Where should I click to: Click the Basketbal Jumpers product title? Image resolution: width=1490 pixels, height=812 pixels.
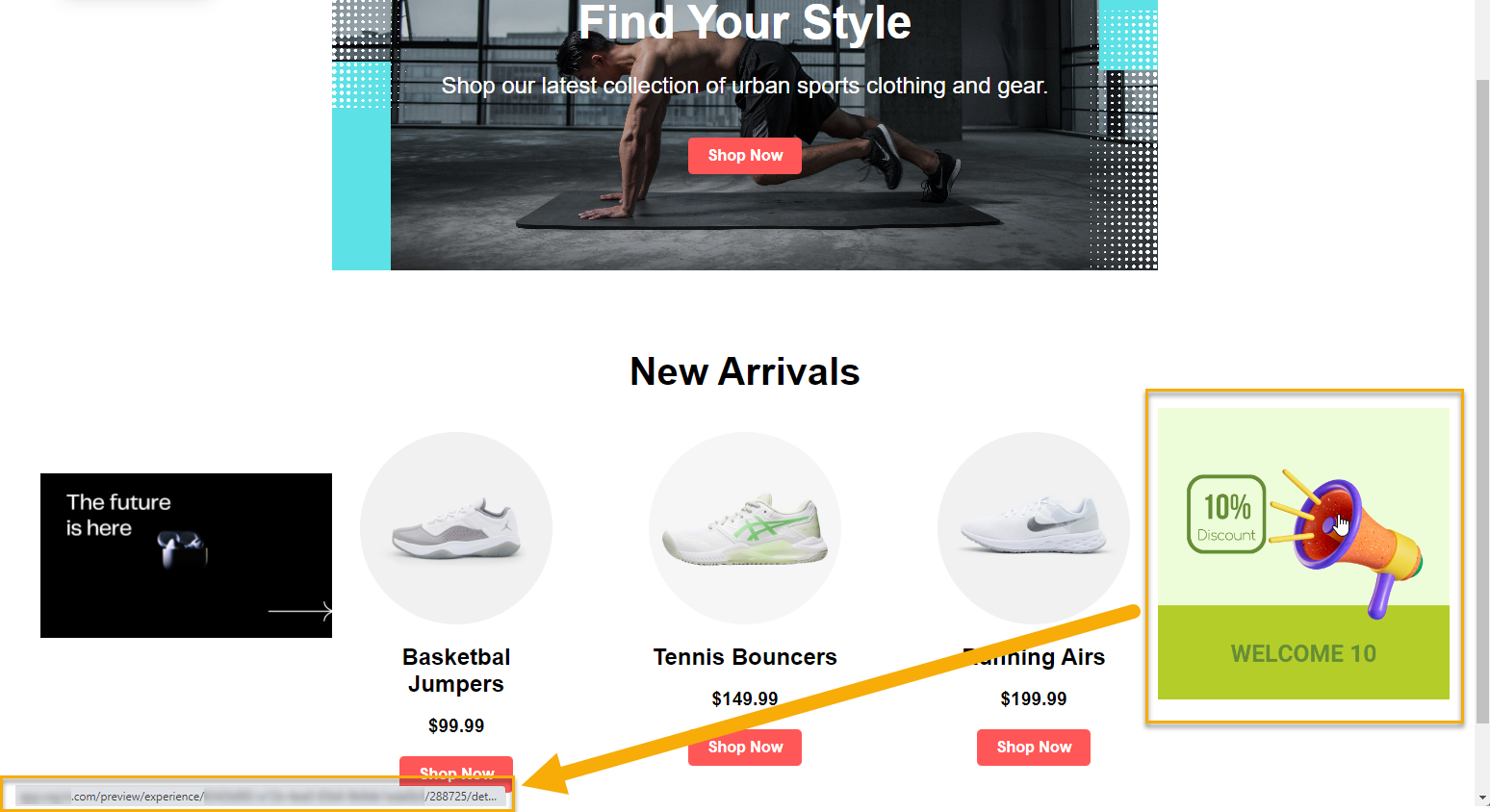click(456, 671)
